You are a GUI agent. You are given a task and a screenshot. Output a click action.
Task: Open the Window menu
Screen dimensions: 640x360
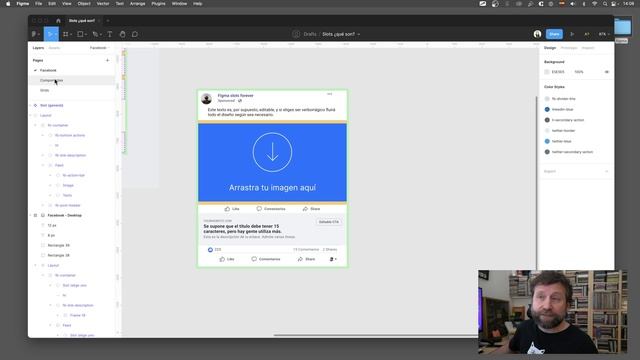click(179, 4)
